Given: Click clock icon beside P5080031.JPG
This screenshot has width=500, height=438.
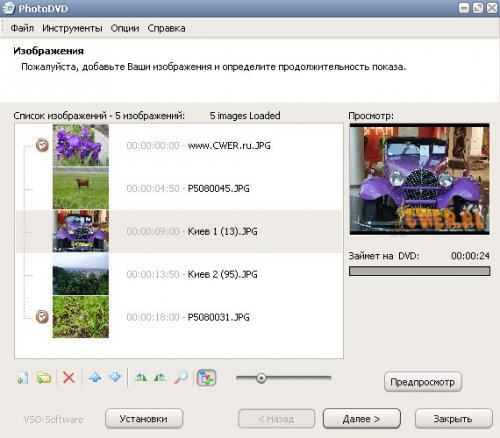Looking at the screenshot, I should [42, 317].
